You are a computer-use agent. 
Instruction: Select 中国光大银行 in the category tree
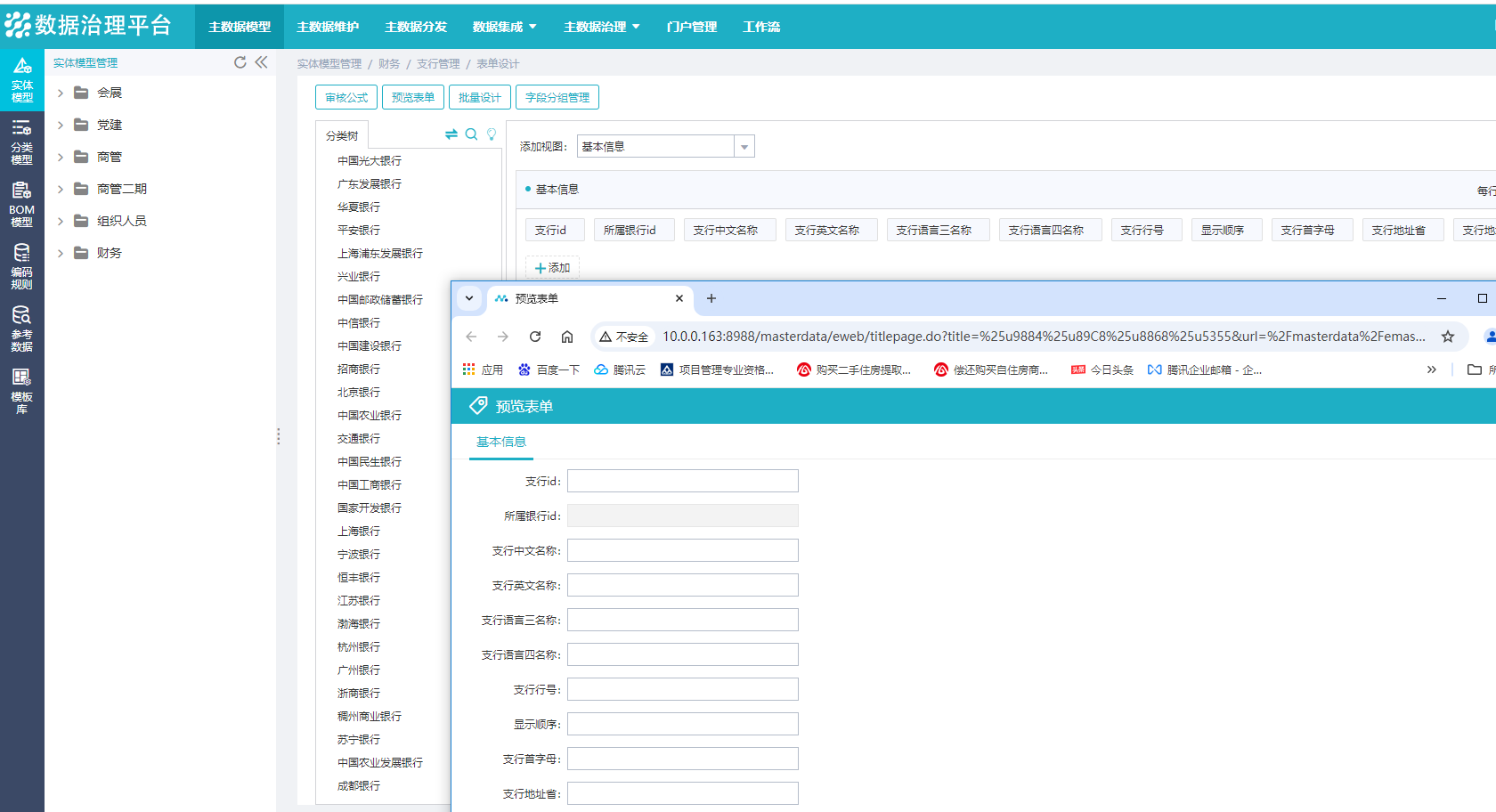[x=370, y=161]
